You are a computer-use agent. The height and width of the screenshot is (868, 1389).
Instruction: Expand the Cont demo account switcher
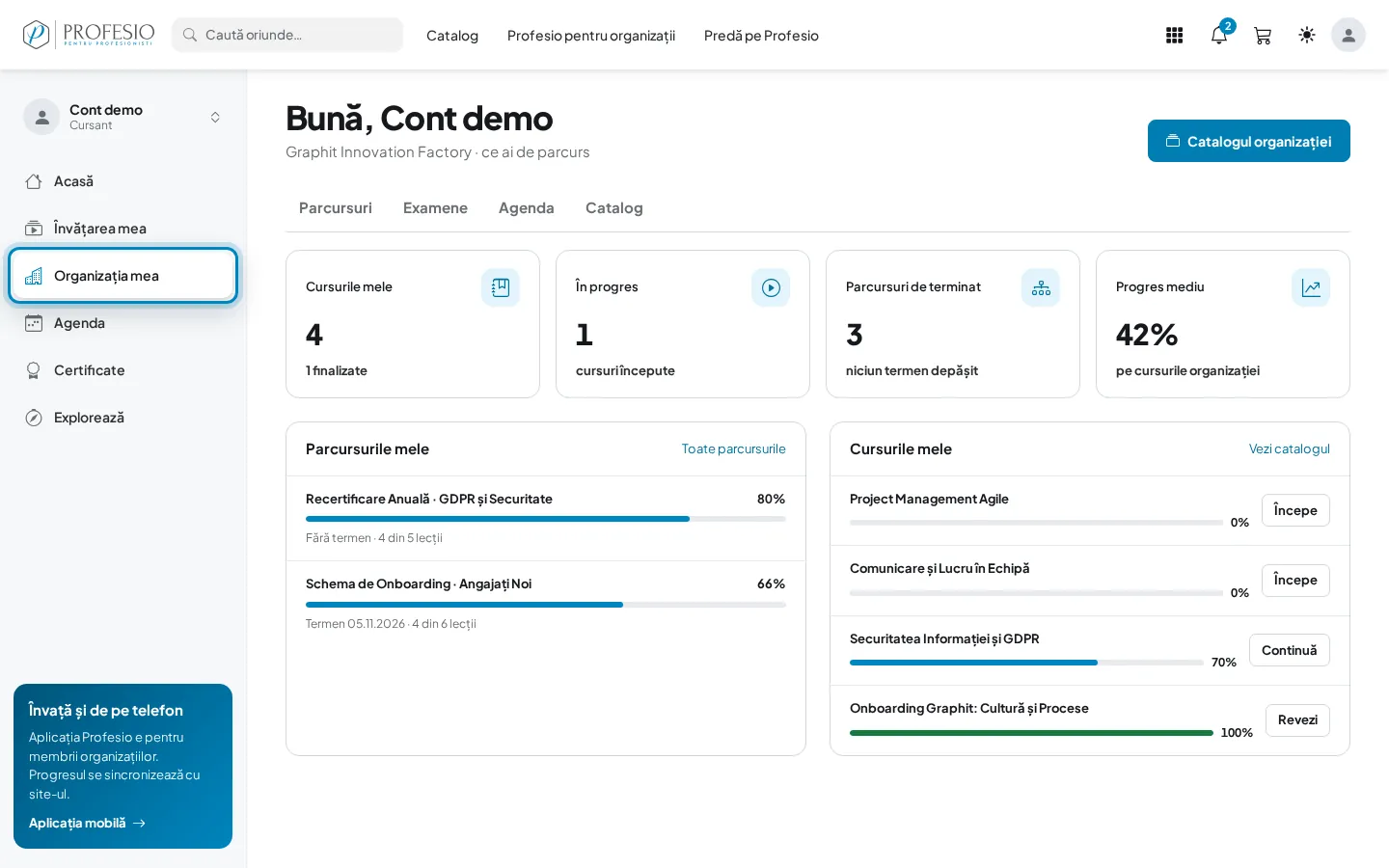coord(215,117)
